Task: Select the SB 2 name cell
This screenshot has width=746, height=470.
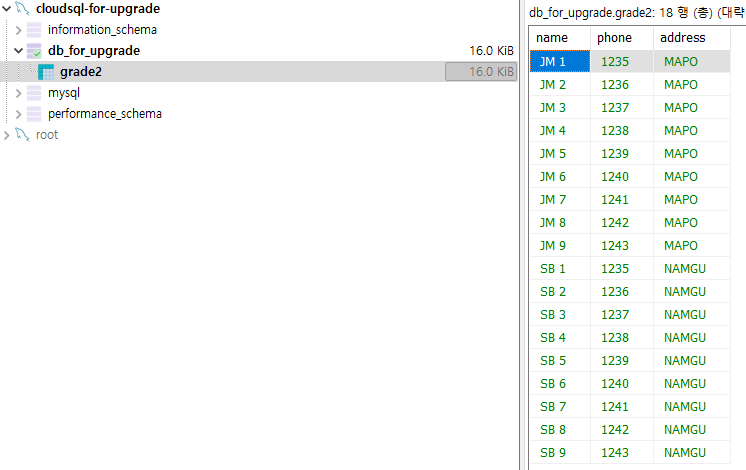Action: coord(560,292)
